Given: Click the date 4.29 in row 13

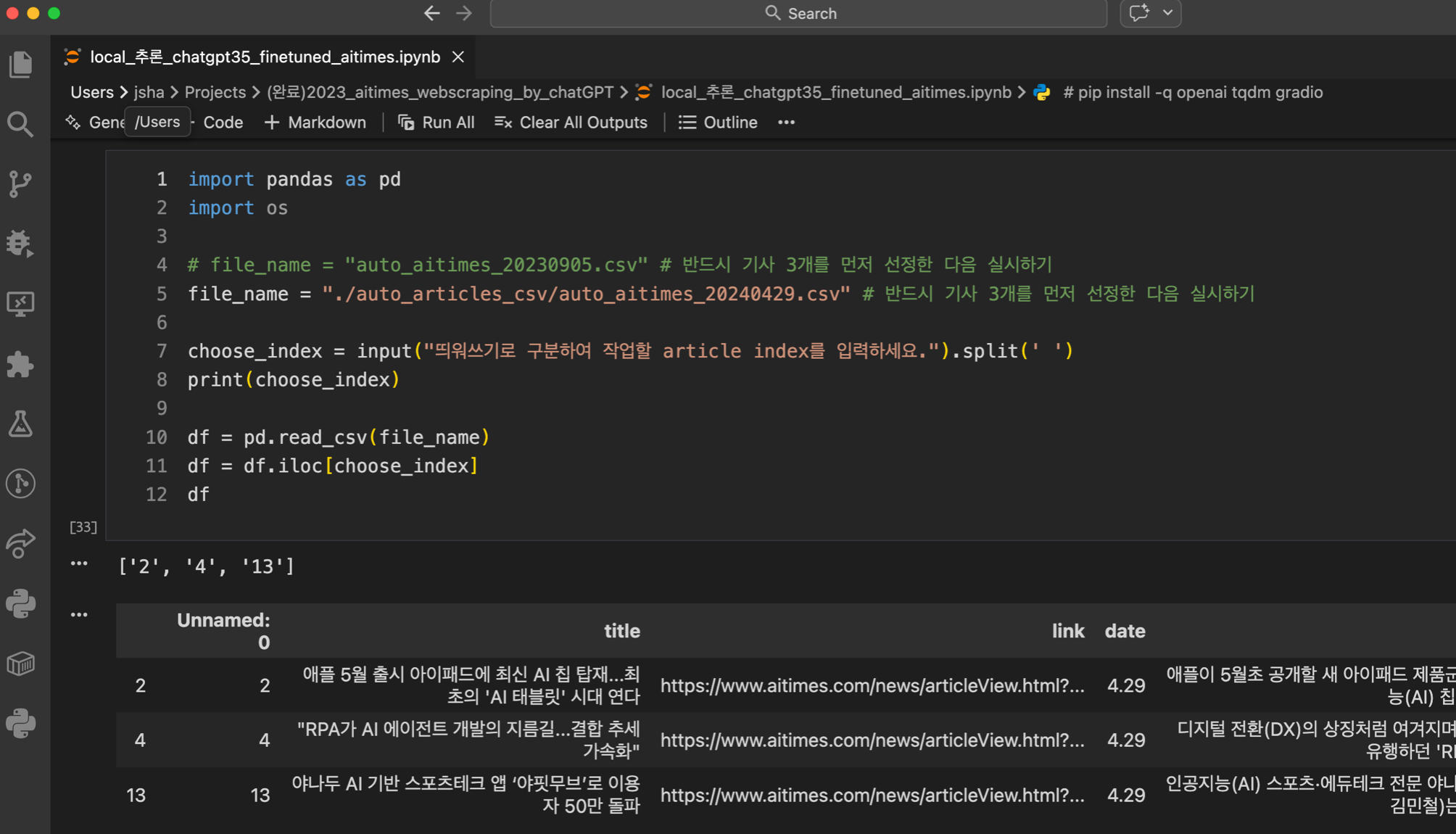Looking at the screenshot, I should pyautogui.click(x=1126, y=795).
